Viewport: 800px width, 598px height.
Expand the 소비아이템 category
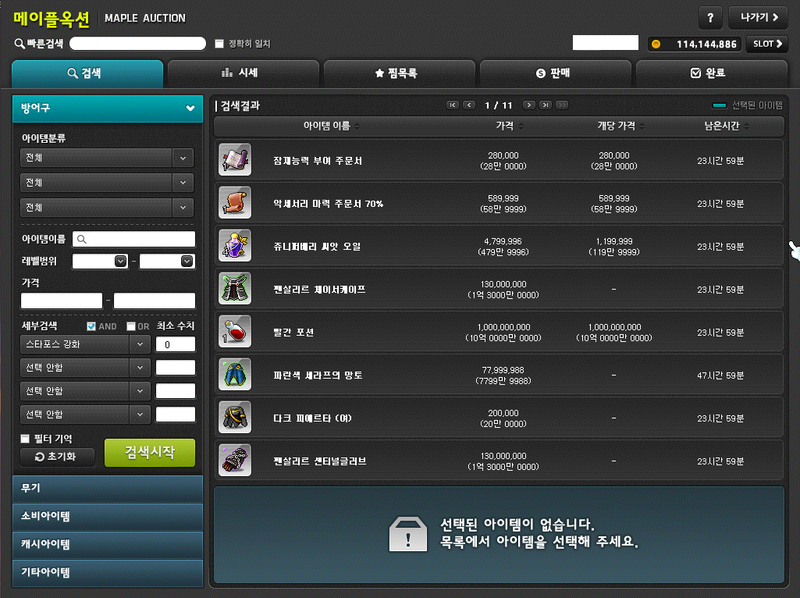coord(108,516)
